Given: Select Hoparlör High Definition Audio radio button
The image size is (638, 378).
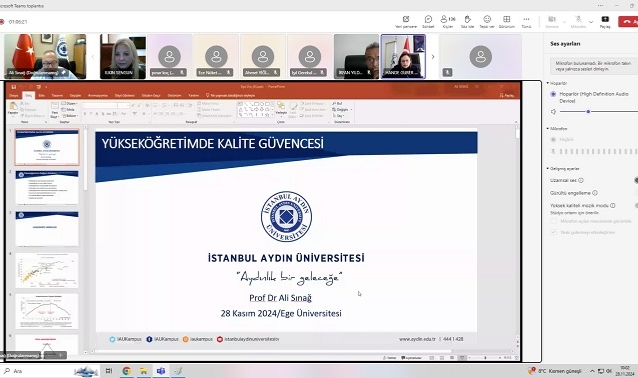Looking at the screenshot, I should click(553, 94).
